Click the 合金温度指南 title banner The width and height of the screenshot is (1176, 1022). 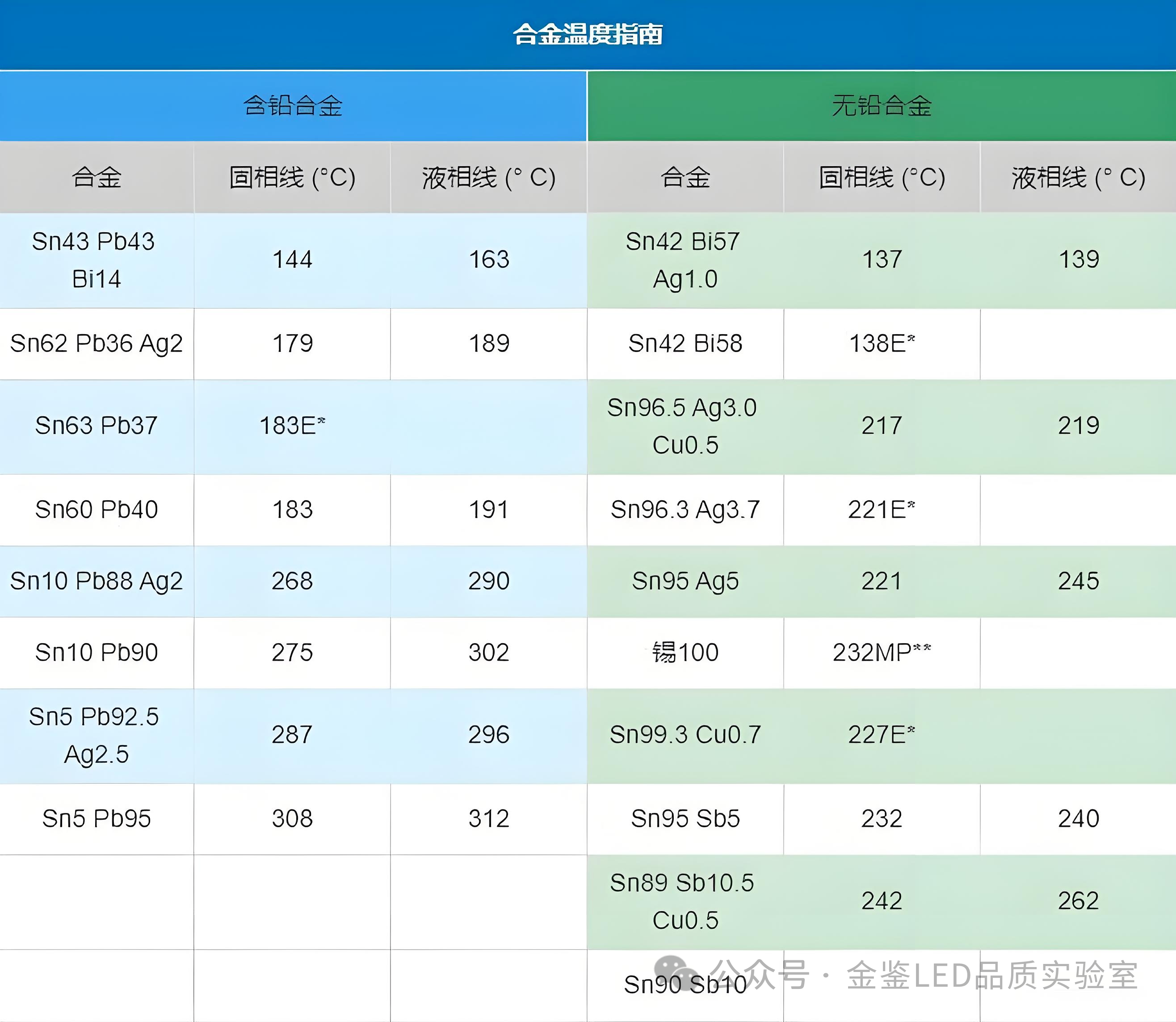(588, 34)
